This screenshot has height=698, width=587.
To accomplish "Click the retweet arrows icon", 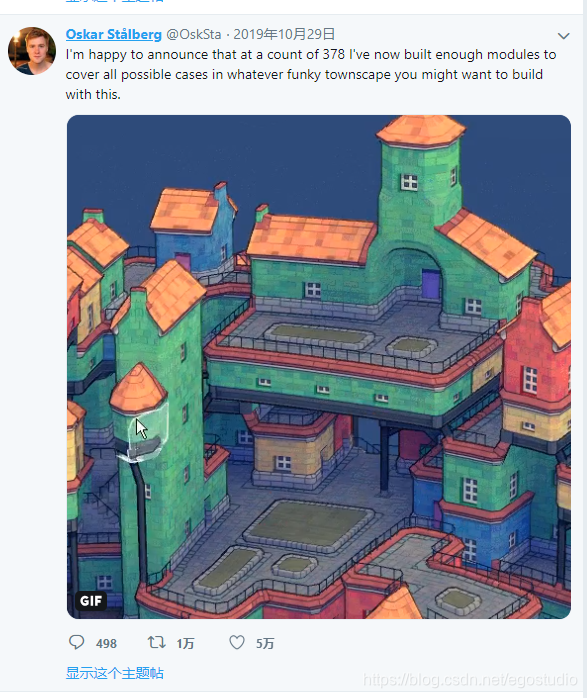I will point(156,642).
